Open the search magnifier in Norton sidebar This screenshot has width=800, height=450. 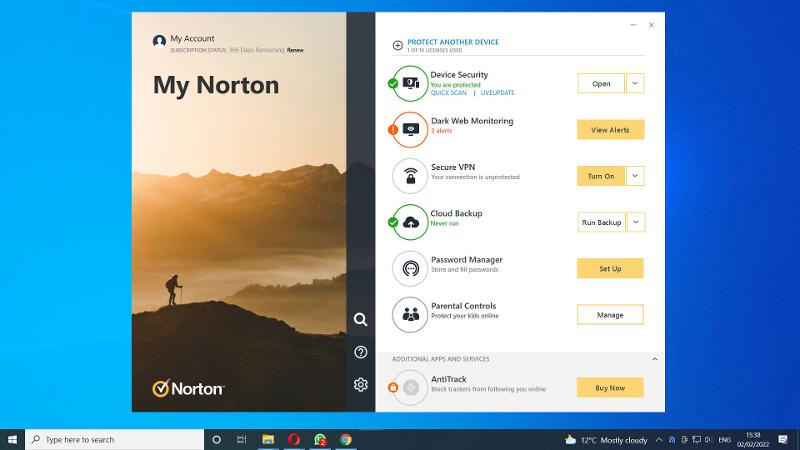[x=361, y=319]
